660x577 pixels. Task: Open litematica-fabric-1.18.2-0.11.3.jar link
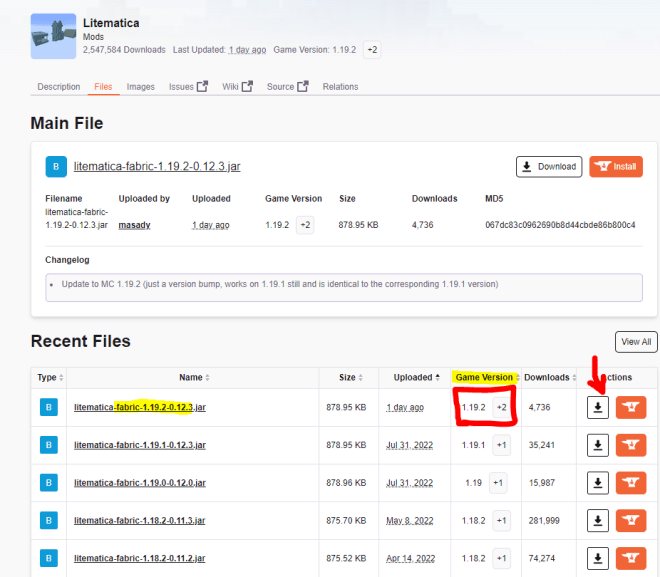pos(139,521)
